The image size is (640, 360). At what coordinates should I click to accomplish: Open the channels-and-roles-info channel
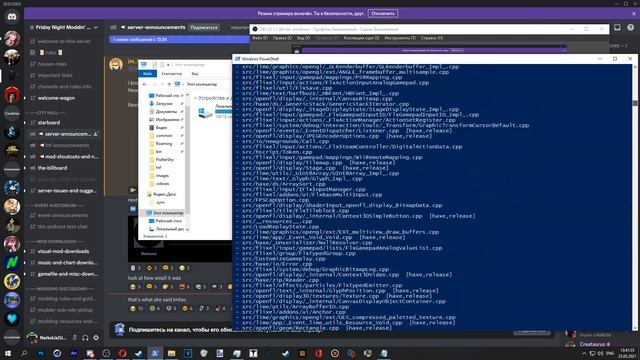[x=64, y=87]
